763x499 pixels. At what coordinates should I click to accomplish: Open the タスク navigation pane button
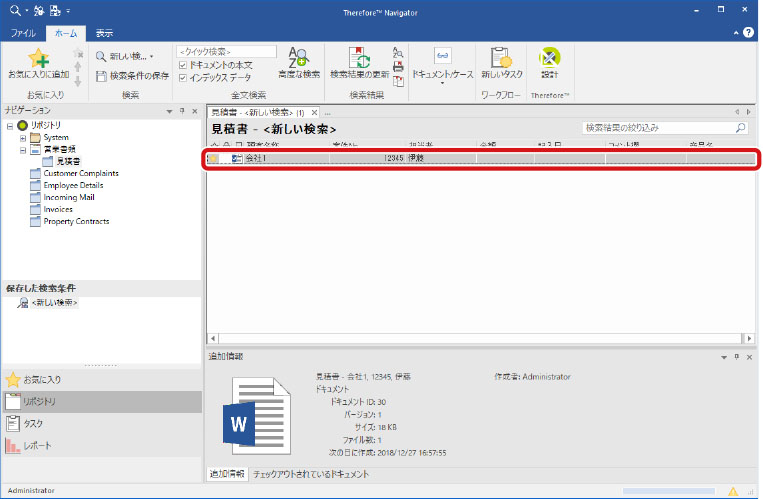point(33,423)
